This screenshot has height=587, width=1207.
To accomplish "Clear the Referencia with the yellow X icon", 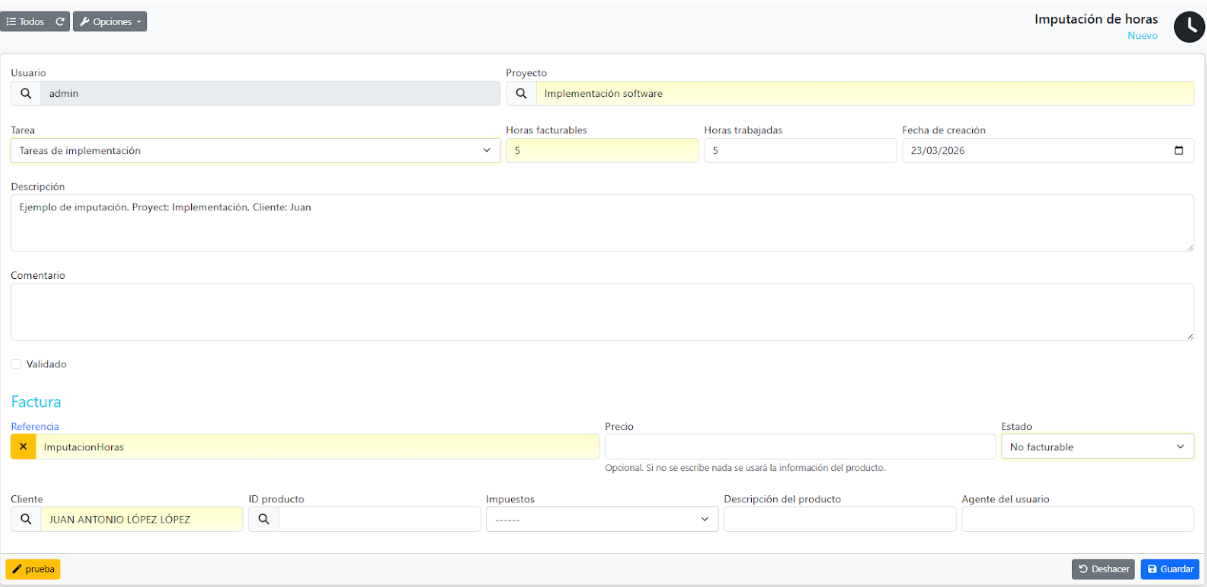I will 23,447.
